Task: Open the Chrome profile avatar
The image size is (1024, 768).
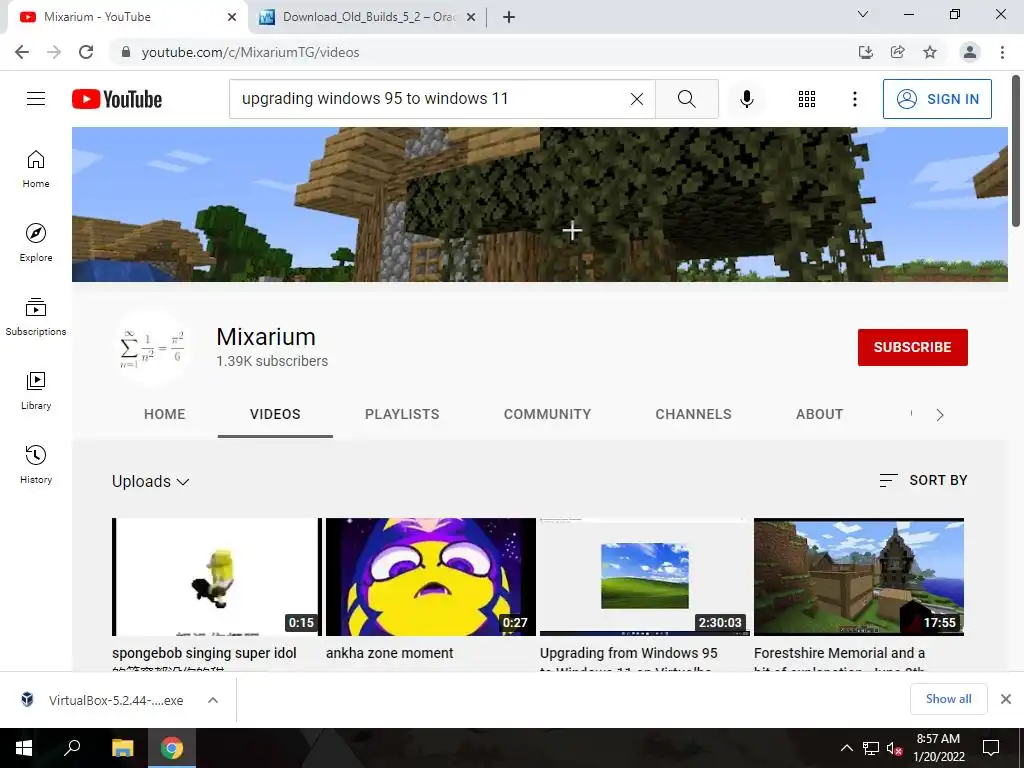Action: 970,52
